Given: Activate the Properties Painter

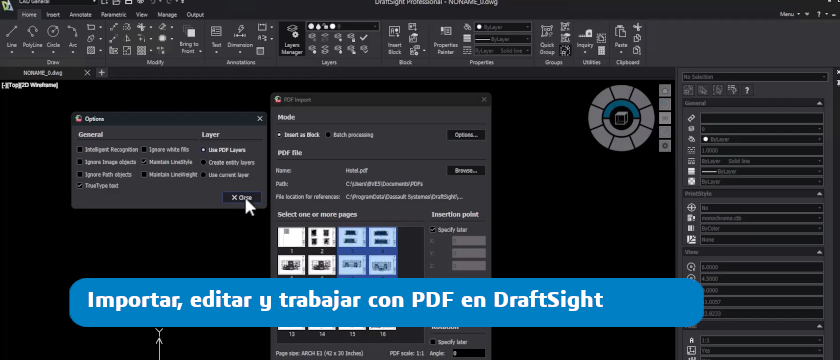Looking at the screenshot, I should (446, 39).
